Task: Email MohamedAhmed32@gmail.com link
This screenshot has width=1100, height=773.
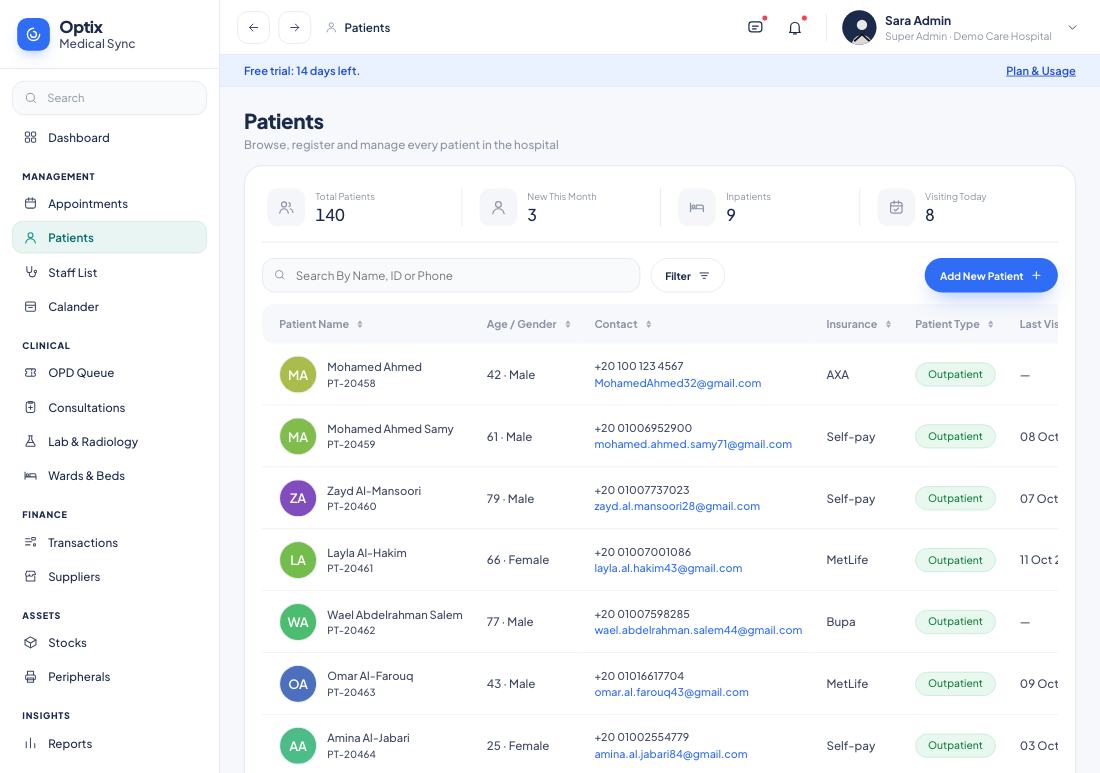Action: [678, 383]
